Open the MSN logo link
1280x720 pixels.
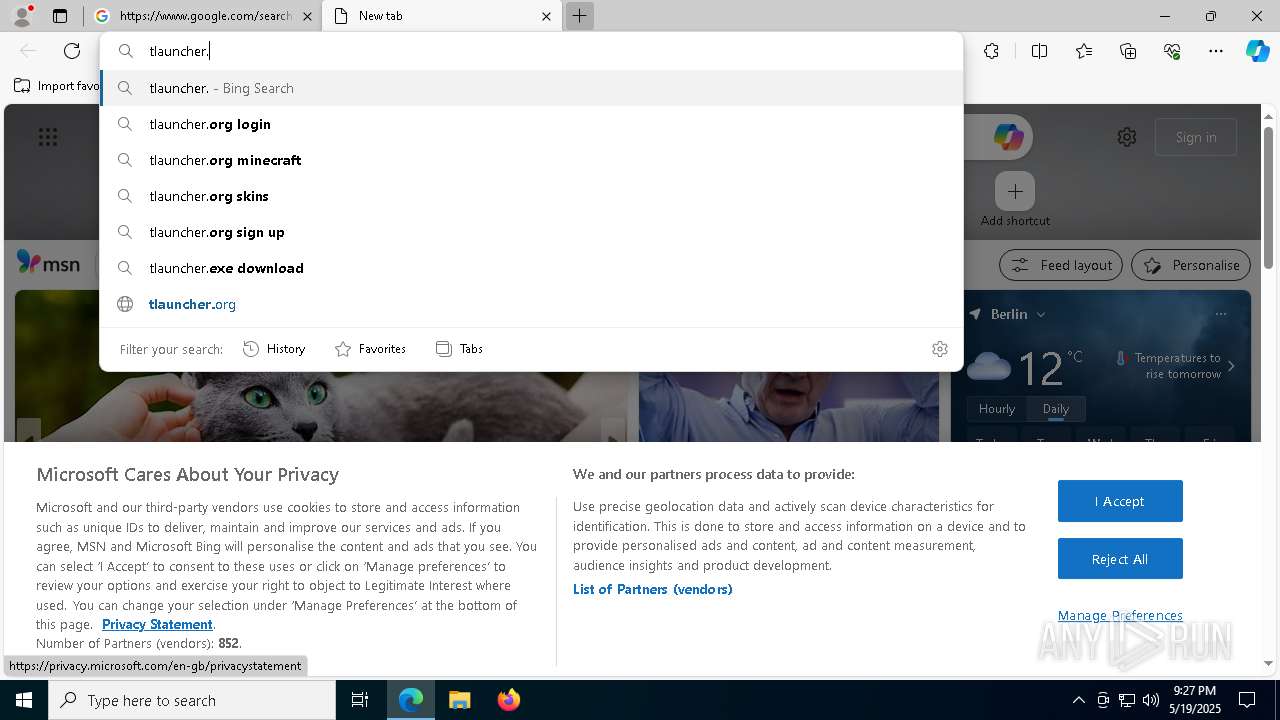(x=48, y=263)
